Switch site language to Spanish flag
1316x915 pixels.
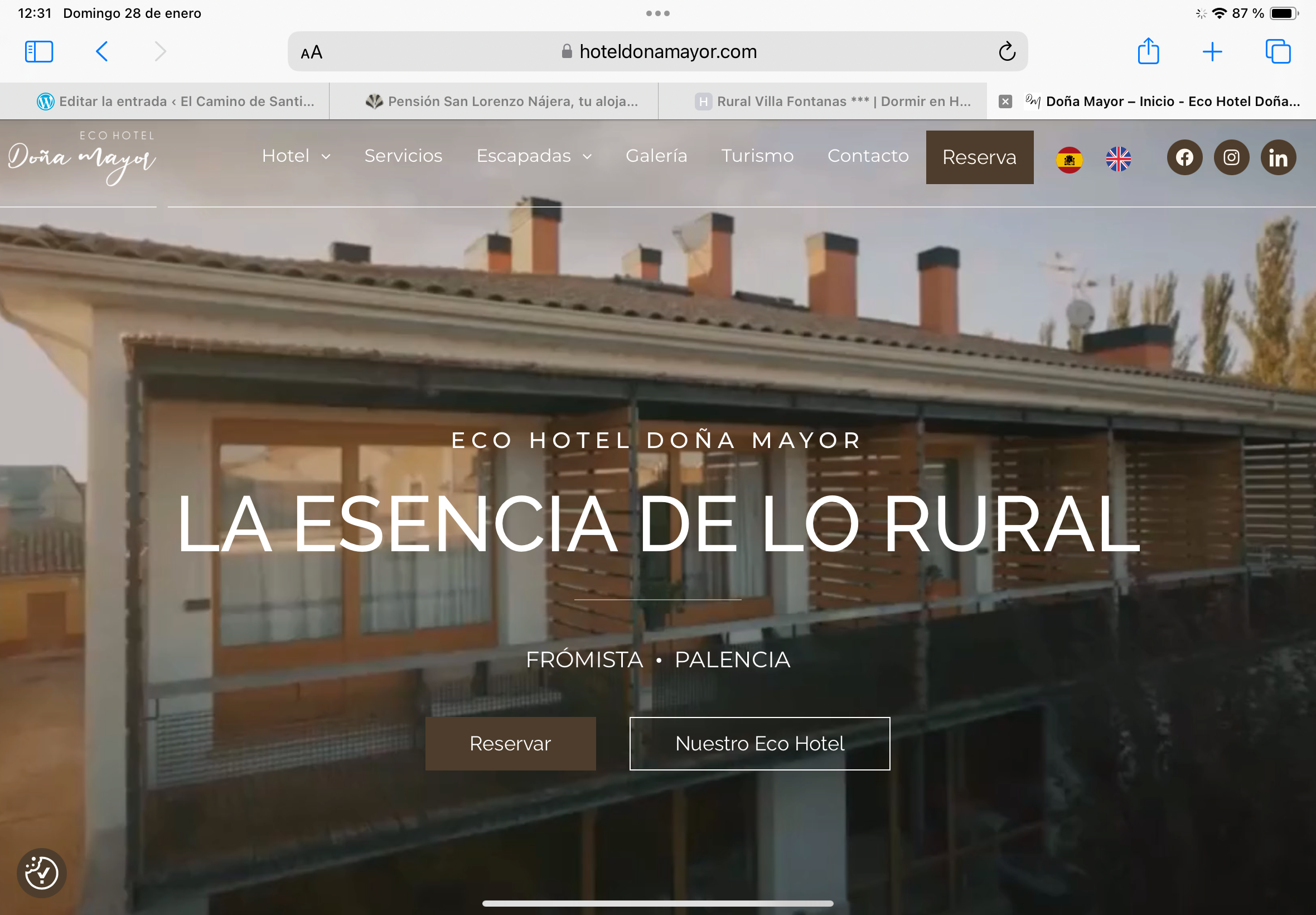1069,160
